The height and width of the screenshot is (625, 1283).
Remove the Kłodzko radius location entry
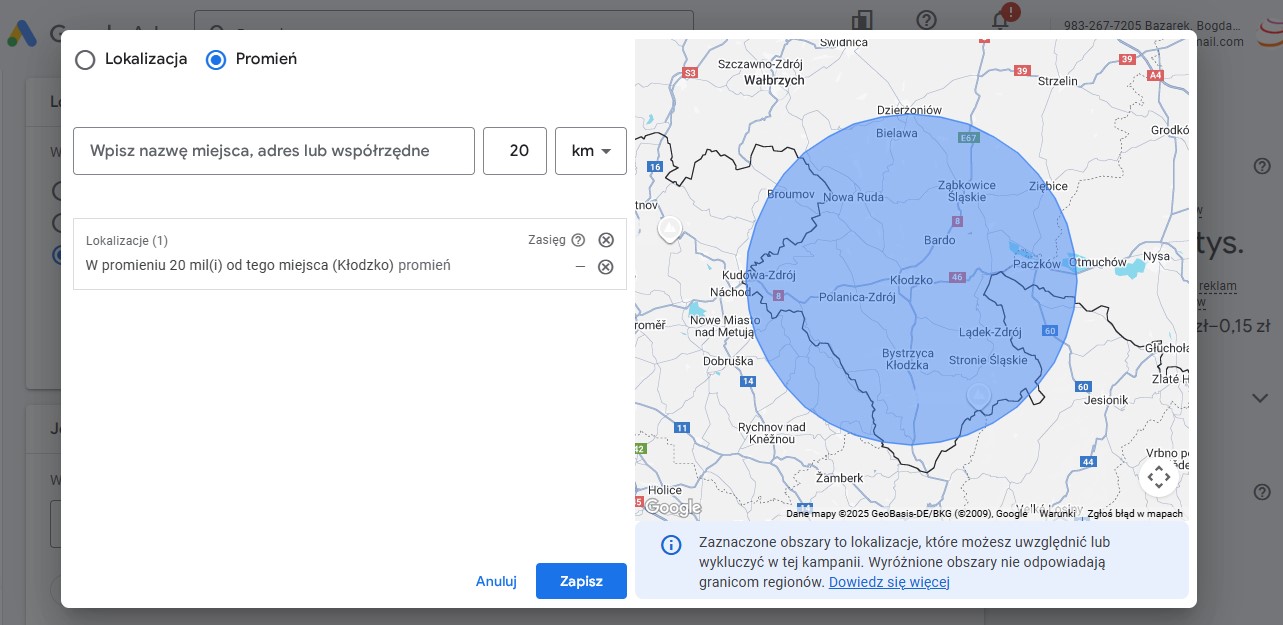[x=606, y=267]
